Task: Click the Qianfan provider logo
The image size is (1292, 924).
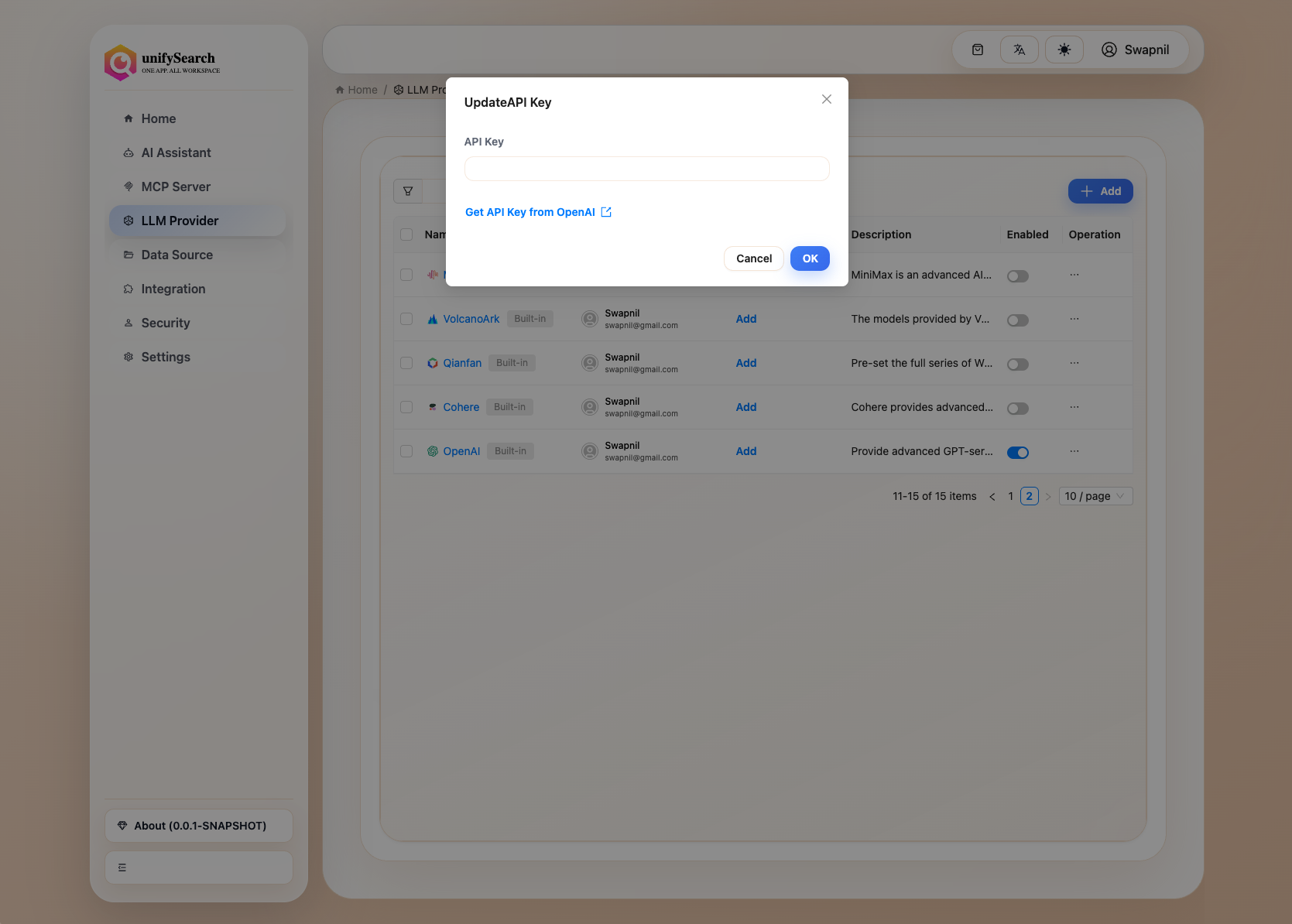Action: (x=432, y=362)
